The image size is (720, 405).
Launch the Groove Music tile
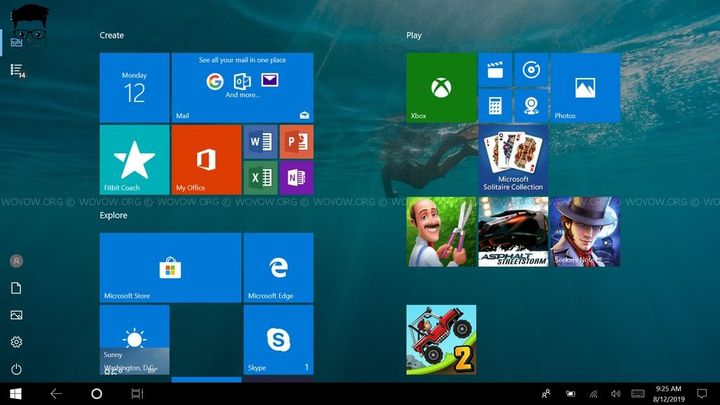530,70
